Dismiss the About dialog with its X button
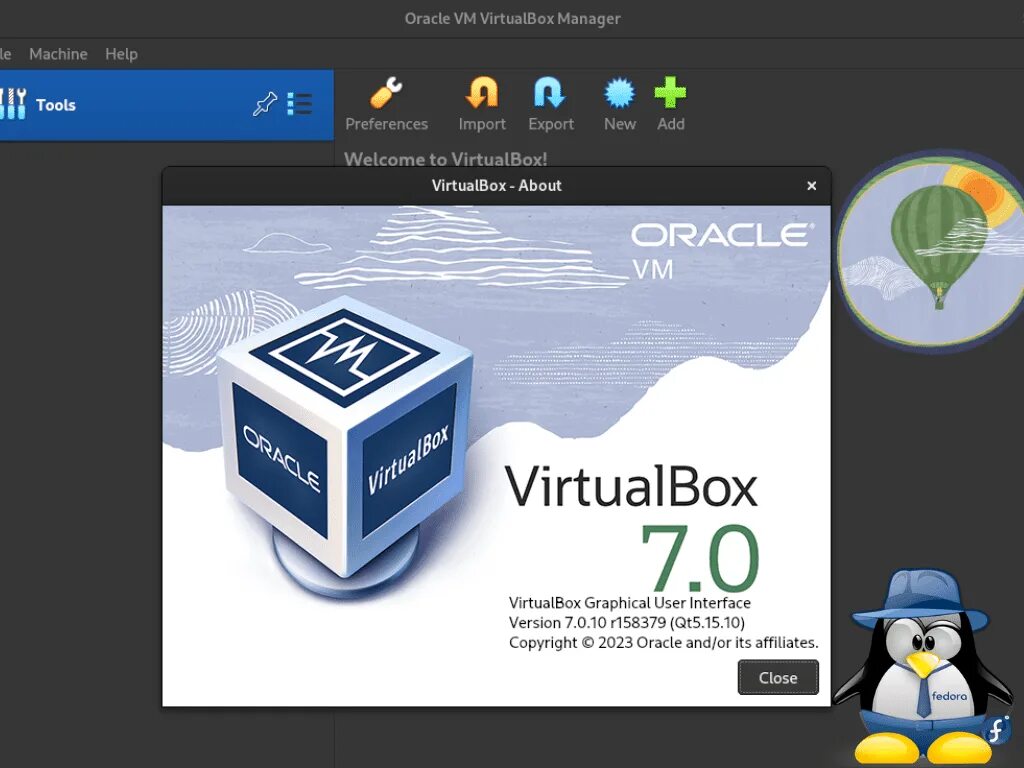Viewport: 1024px width, 768px height. pyautogui.click(x=812, y=186)
